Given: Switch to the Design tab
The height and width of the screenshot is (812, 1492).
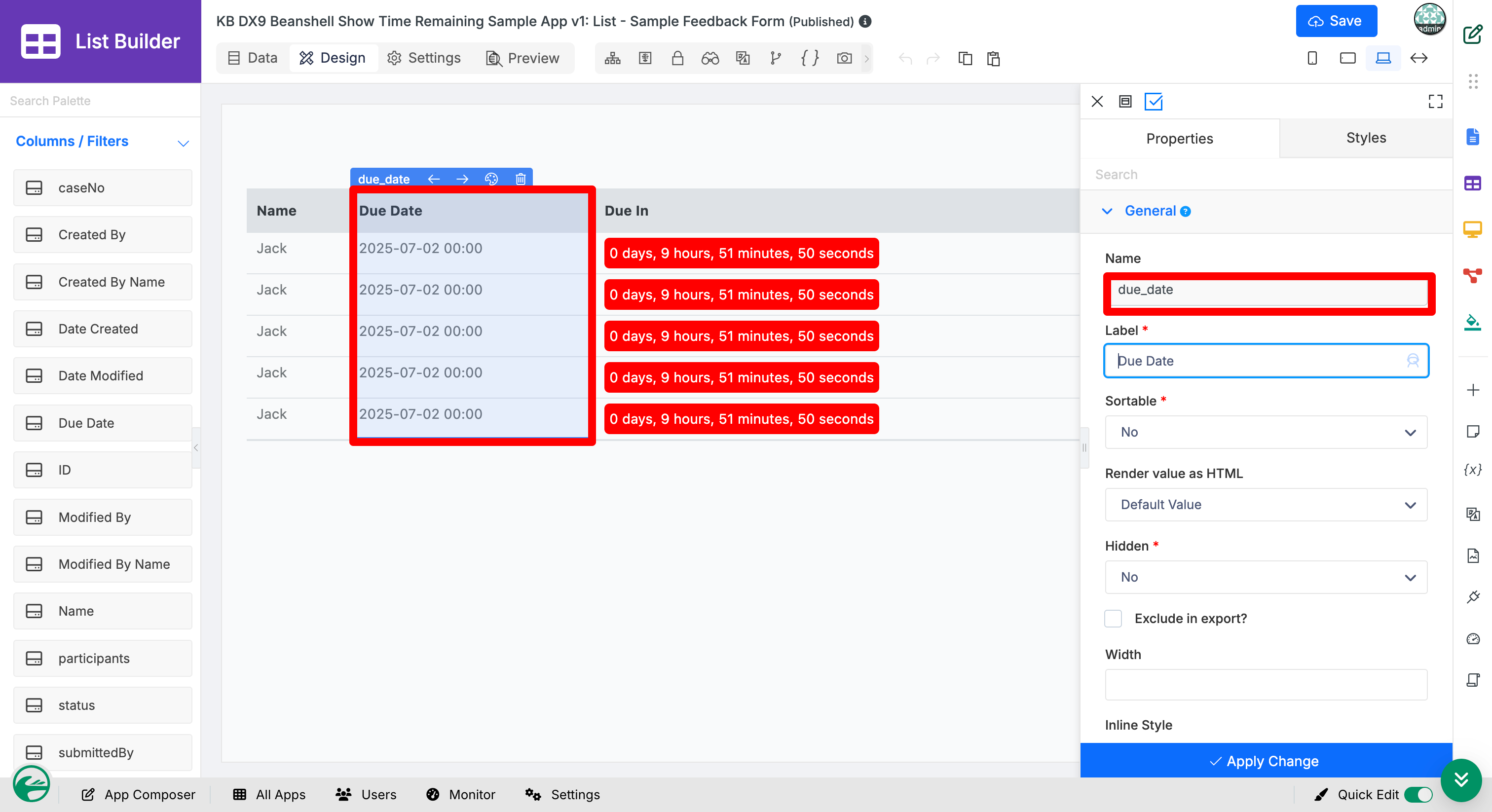Looking at the screenshot, I should [333, 58].
